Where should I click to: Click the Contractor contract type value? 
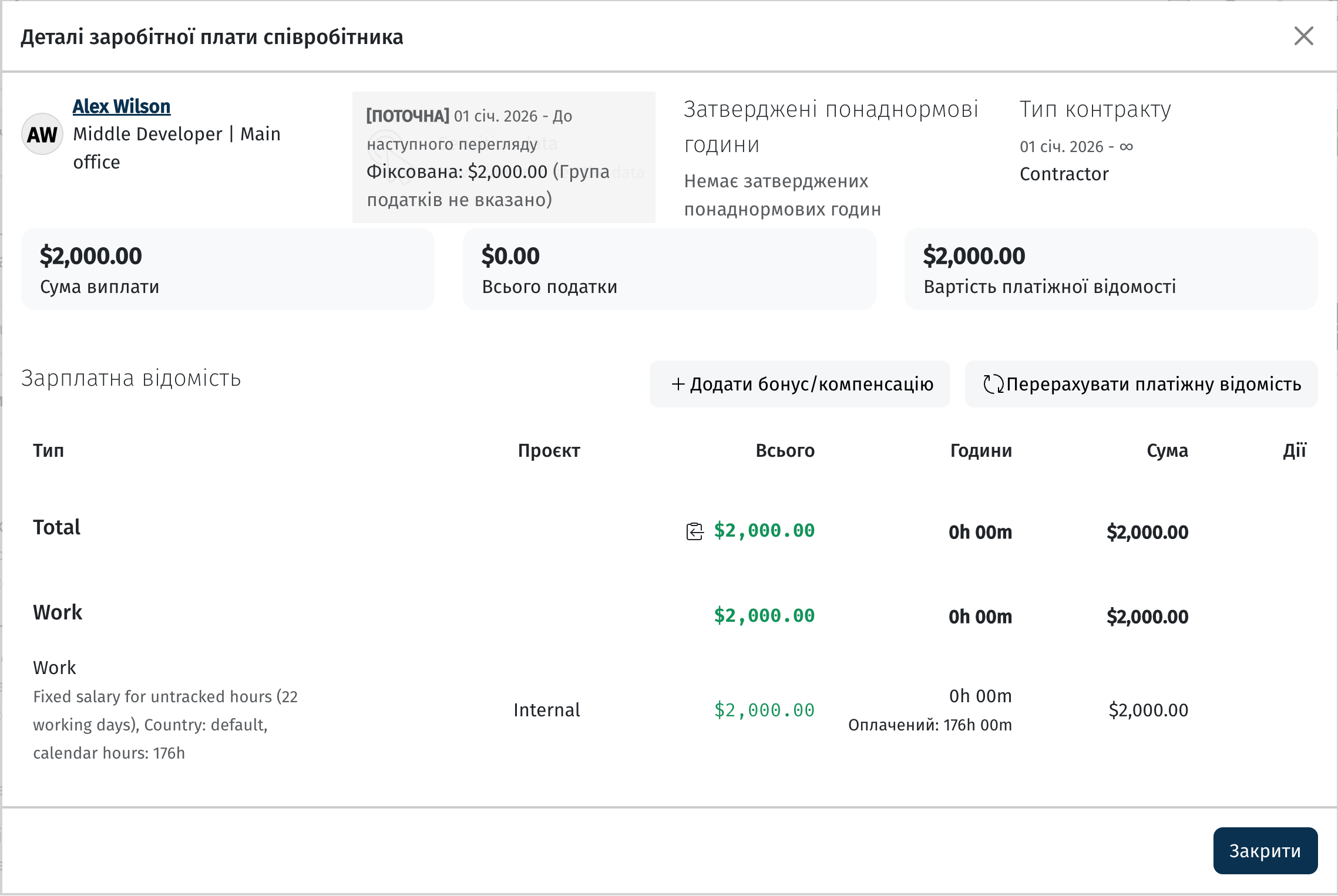(1064, 174)
